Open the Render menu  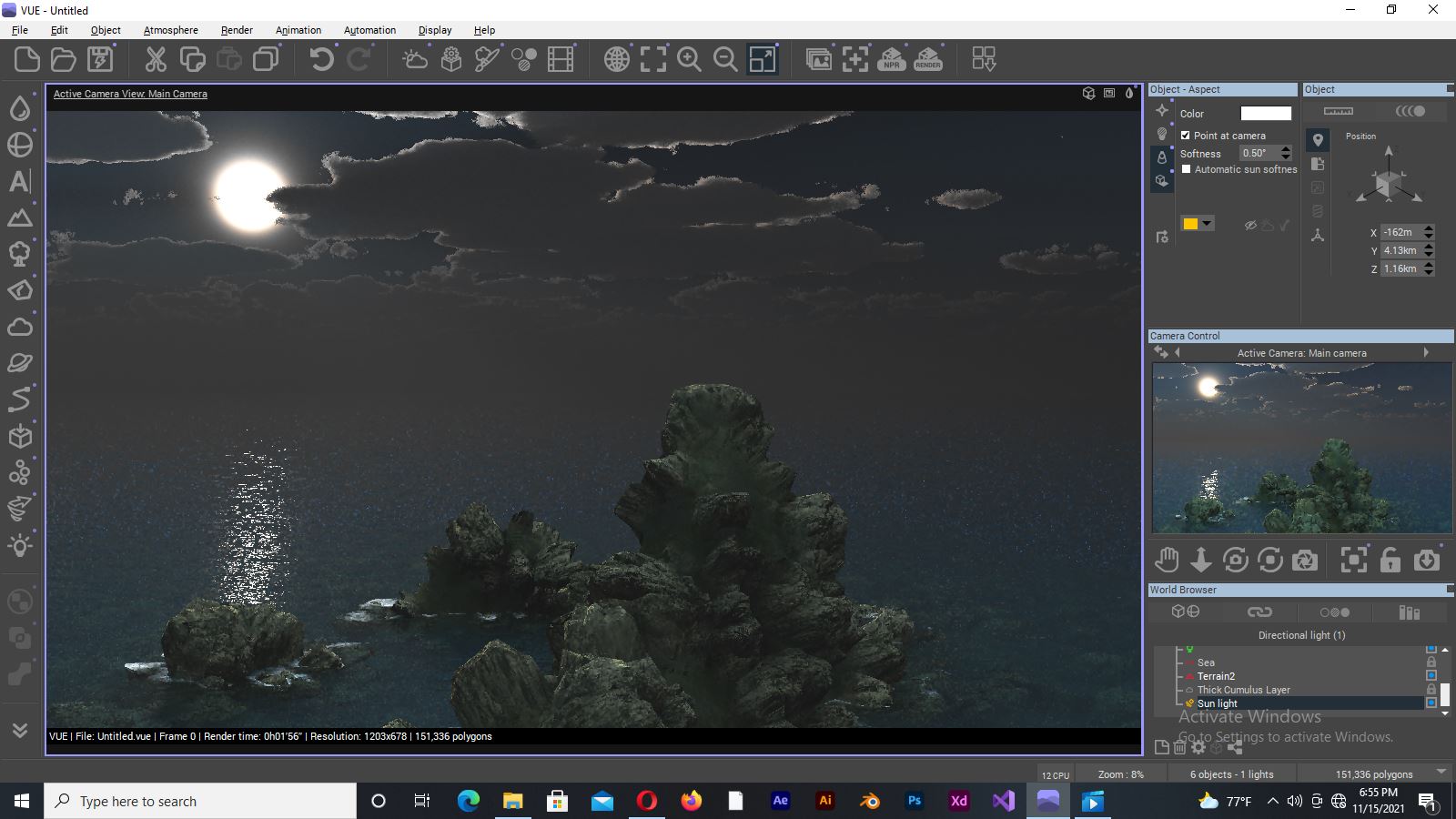tap(237, 30)
